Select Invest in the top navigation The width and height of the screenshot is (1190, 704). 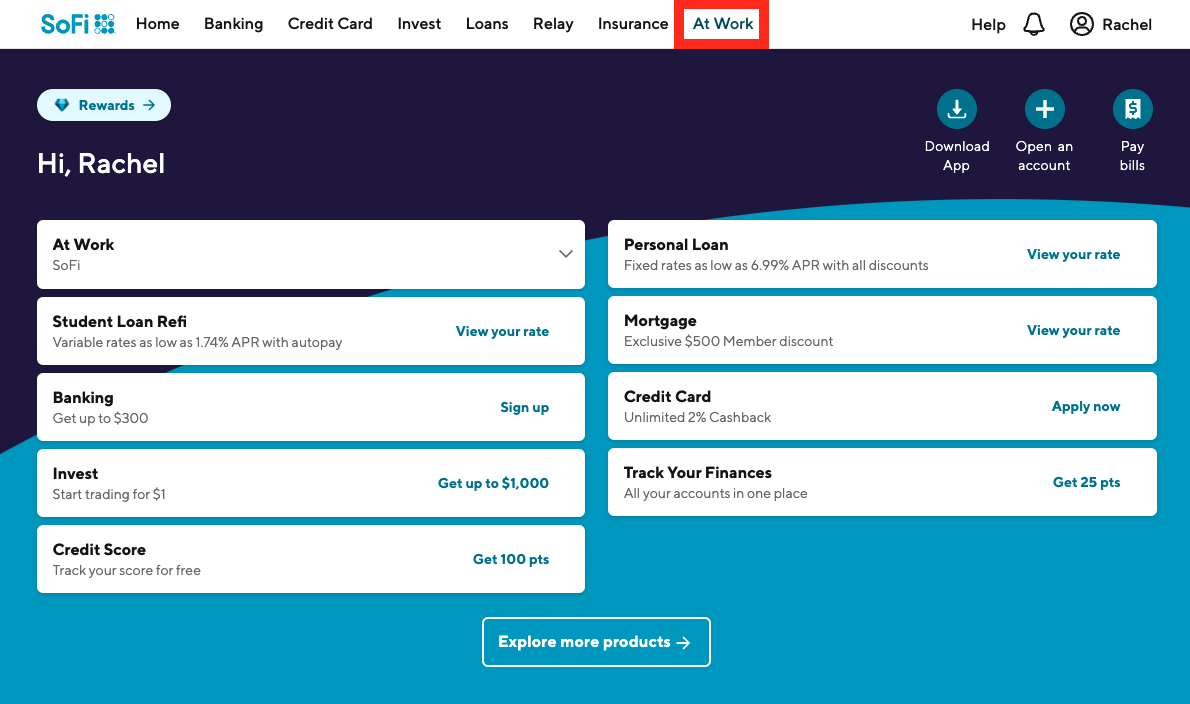coord(419,24)
